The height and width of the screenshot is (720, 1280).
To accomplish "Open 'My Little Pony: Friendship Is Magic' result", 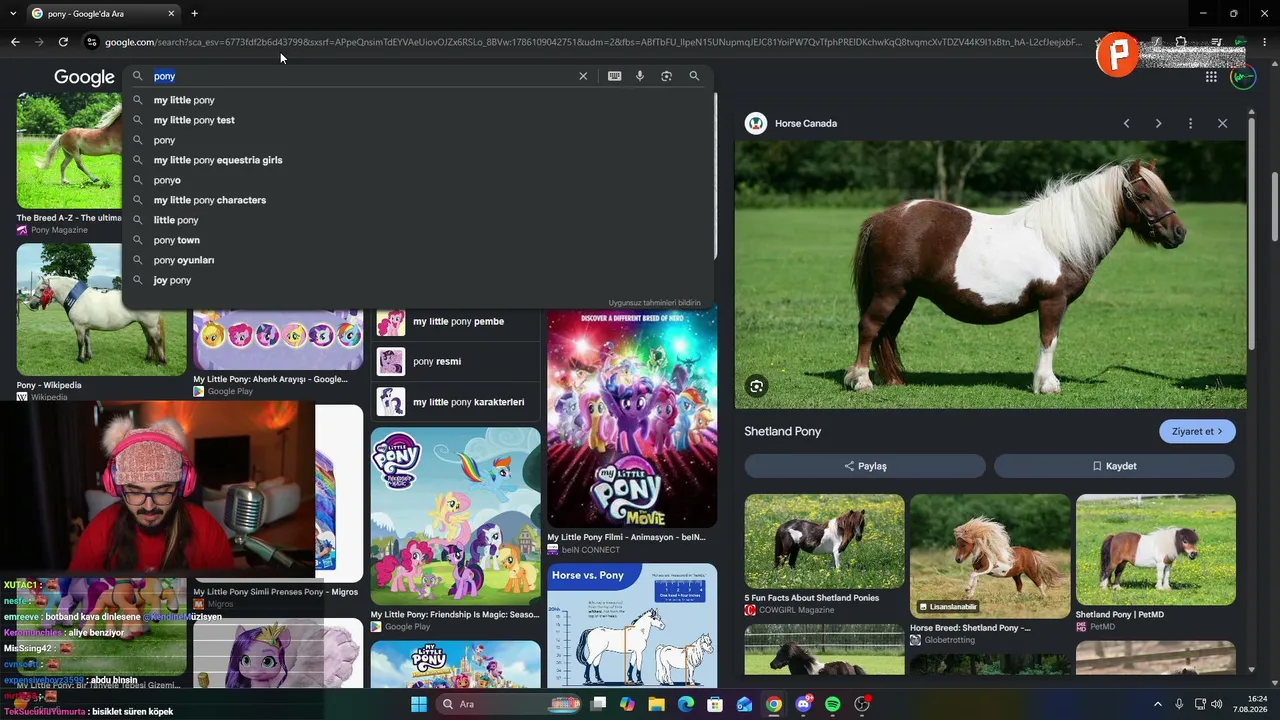I will 455,517.
